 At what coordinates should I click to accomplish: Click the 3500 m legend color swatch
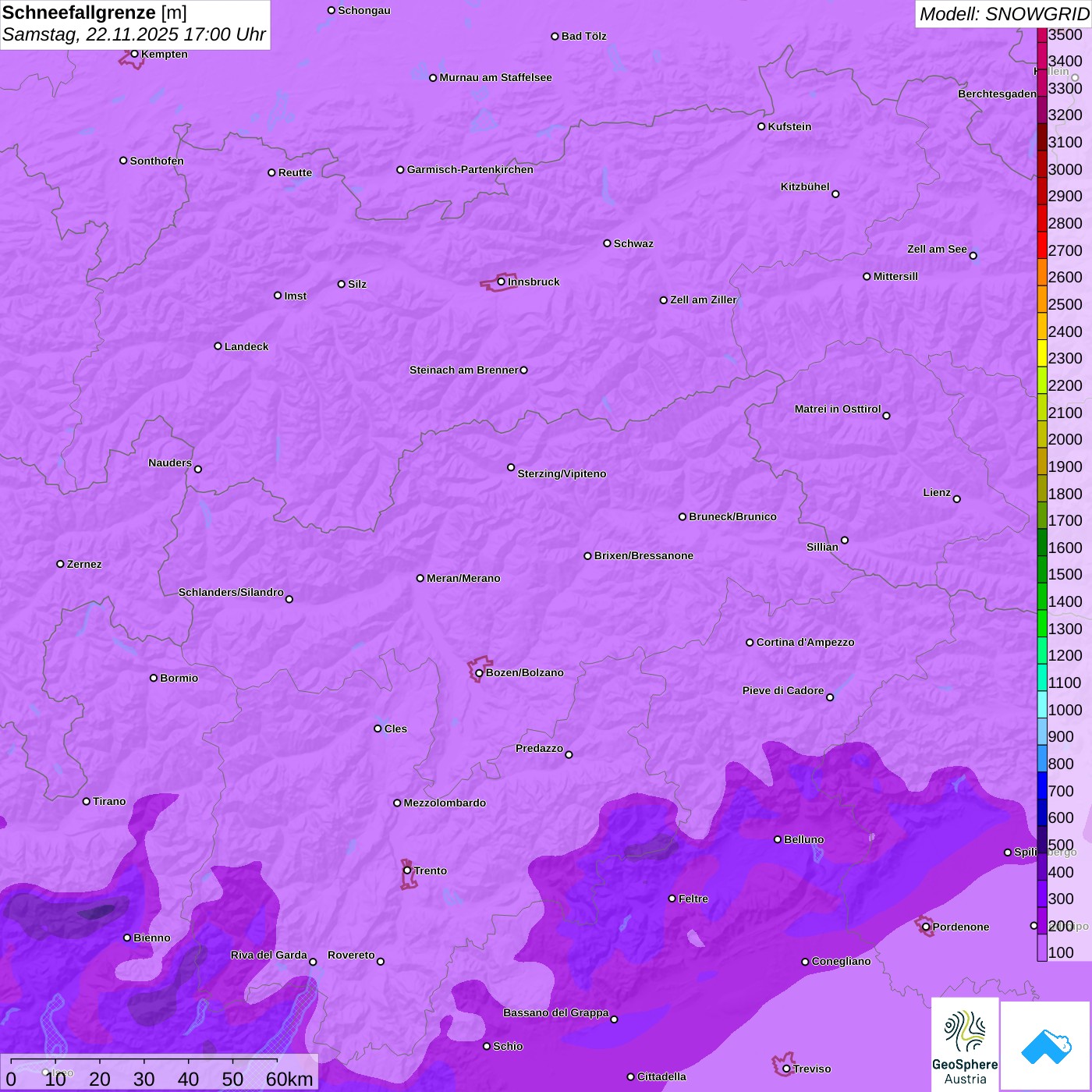[1042, 34]
